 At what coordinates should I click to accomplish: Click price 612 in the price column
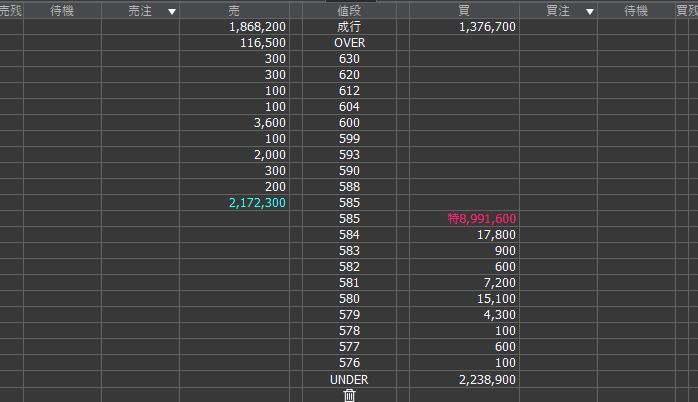coord(349,91)
